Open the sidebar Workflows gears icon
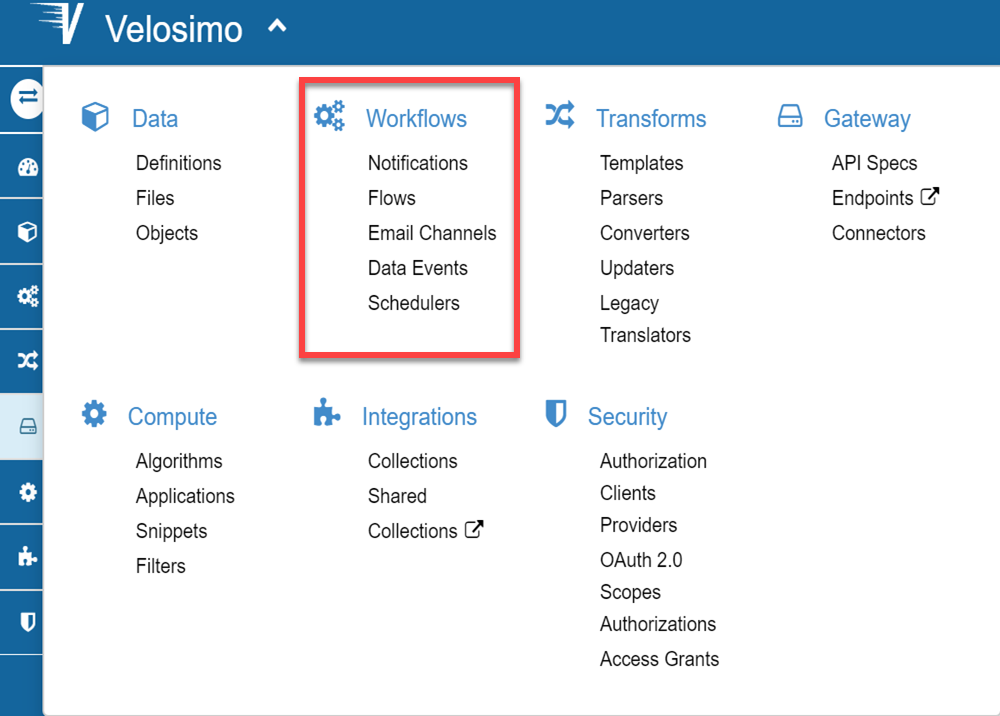This screenshot has height=716, width=1000. click(x=27, y=296)
